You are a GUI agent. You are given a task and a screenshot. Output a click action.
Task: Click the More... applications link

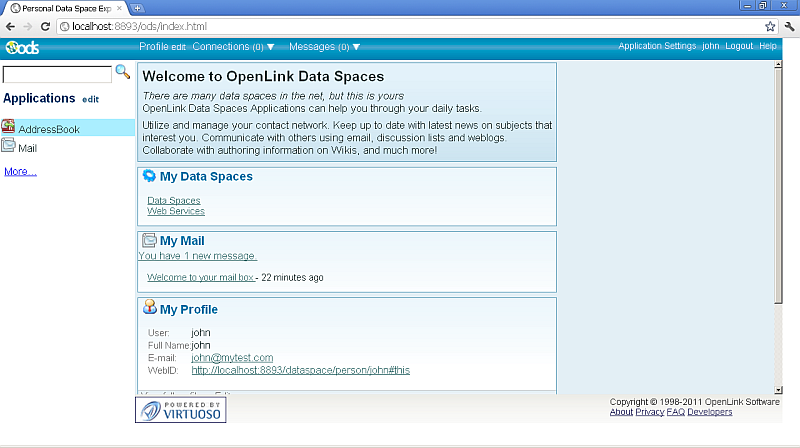coord(20,172)
